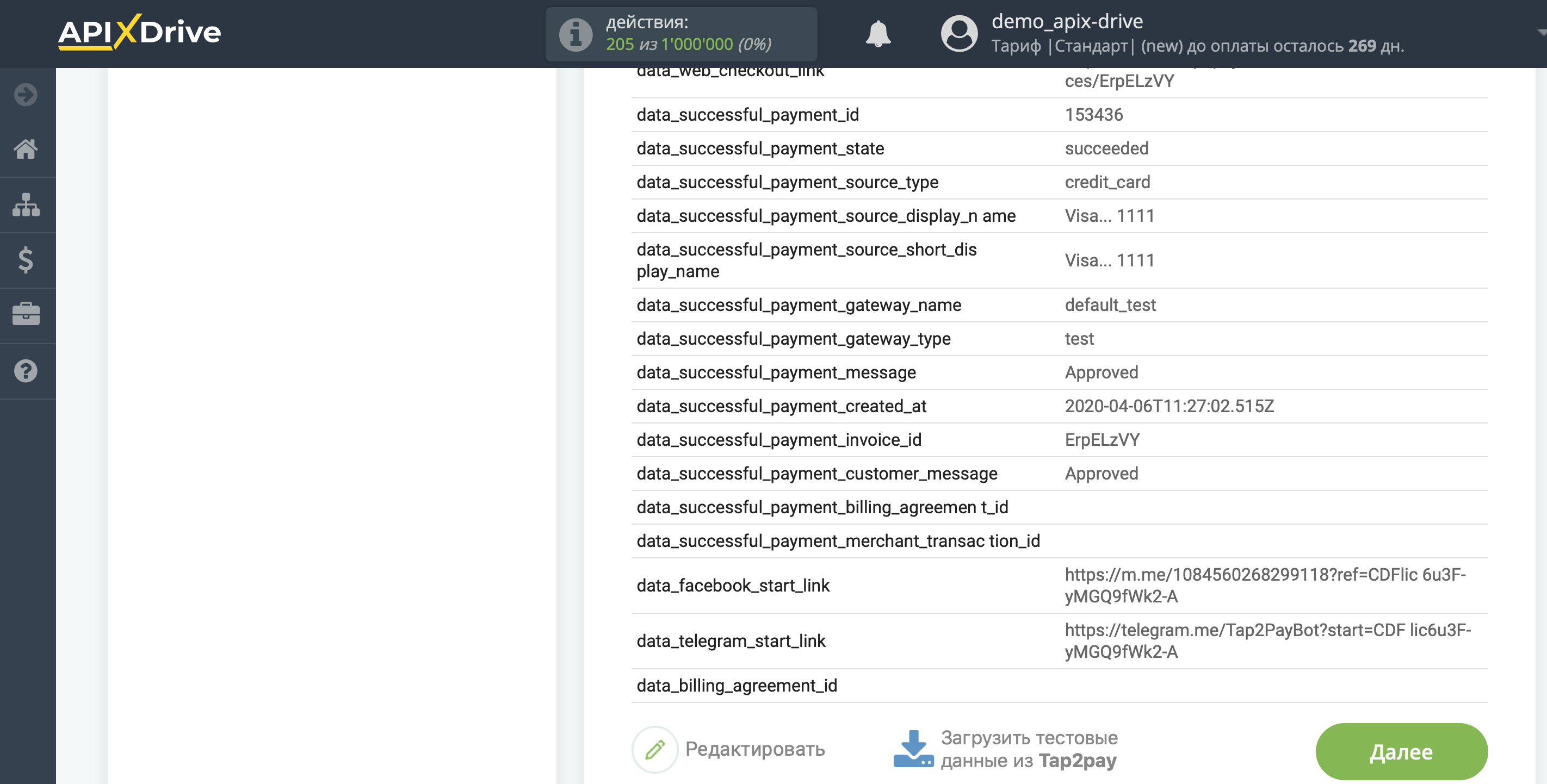Select data_successful_payment_source_type label
This screenshot has width=1547, height=784.
pos(787,182)
